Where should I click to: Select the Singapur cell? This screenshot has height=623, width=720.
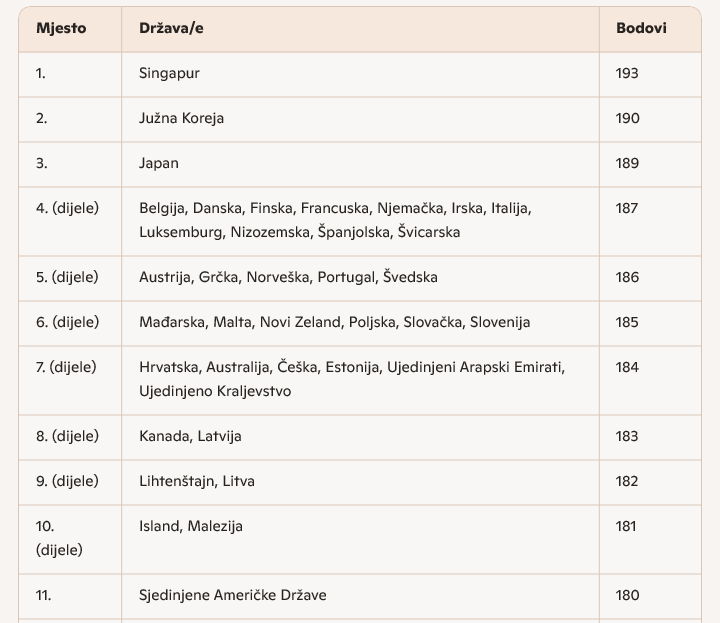[x=170, y=73]
